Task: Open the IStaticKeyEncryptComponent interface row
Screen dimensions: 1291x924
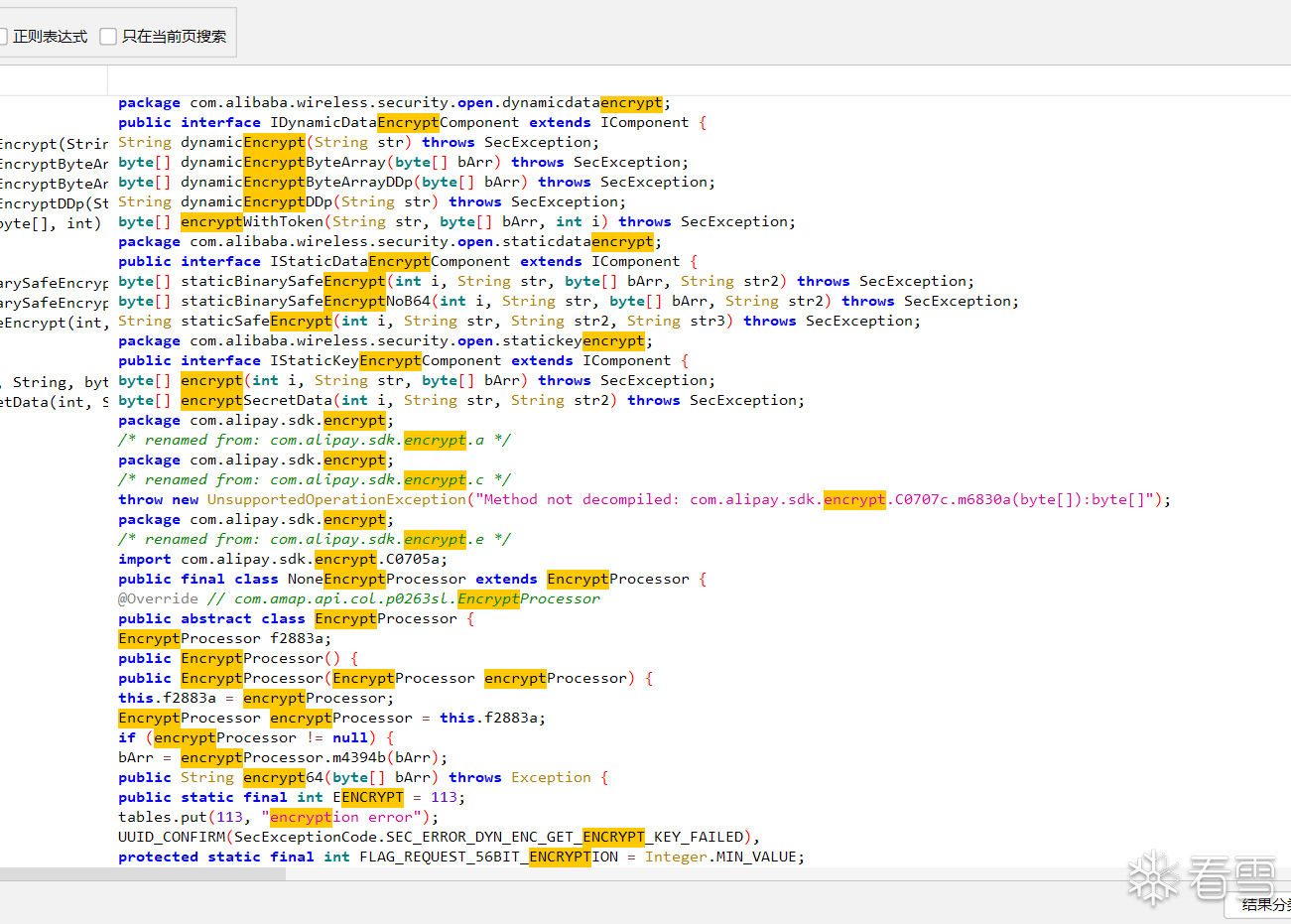Action: coord(403,361)
